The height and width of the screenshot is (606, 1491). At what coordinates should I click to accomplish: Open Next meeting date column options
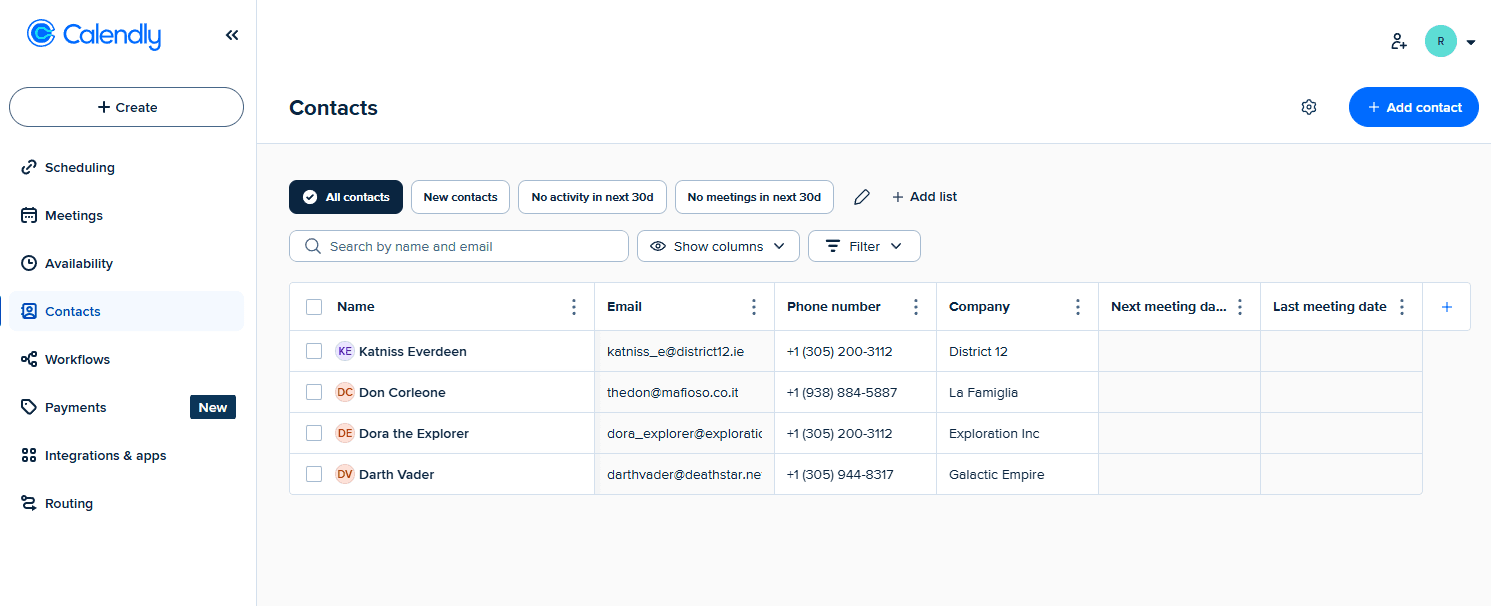coord(1240,307)
